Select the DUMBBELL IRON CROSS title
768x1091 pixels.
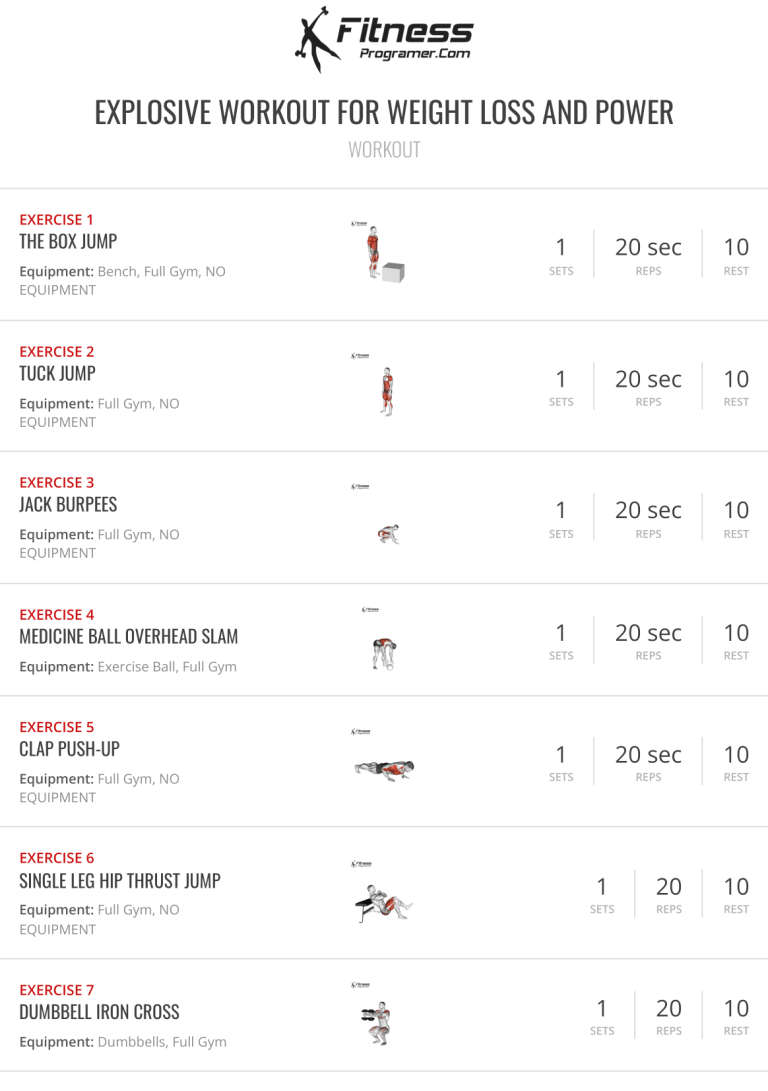point(99,1011)
